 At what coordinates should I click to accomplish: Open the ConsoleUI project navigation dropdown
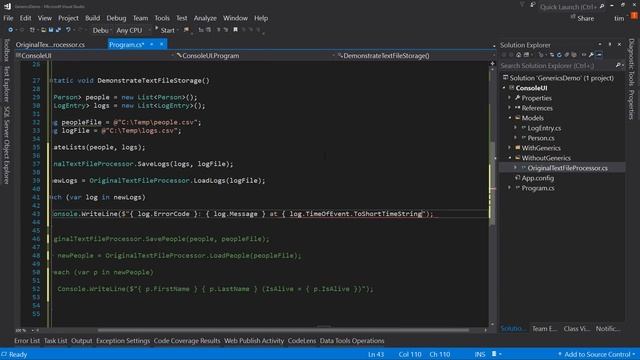[94, 56]
